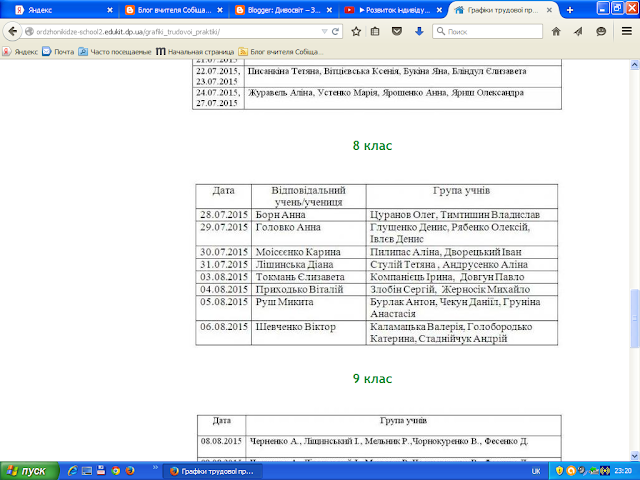The image size is (640, 480).
Task: Open the chat smiley icon in toolbar
Action: tap(601, 31)
